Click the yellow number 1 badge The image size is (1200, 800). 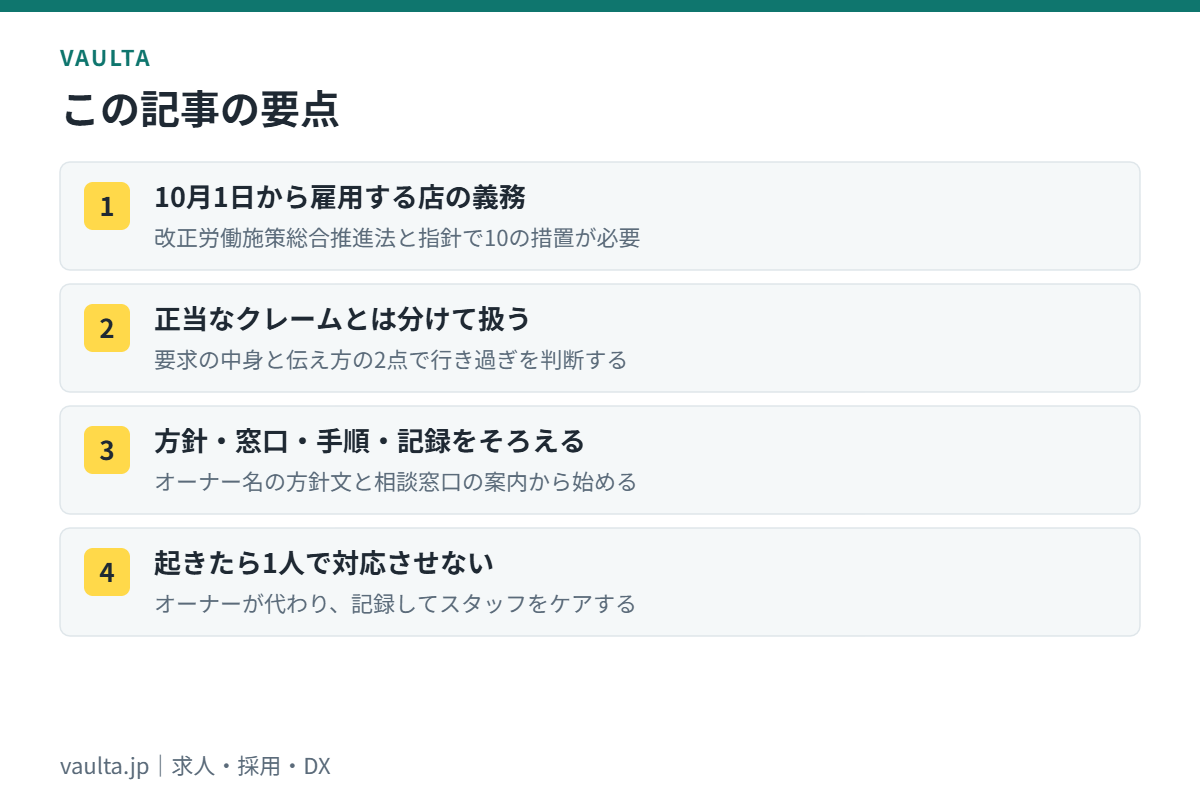click(x=107, y=206)
